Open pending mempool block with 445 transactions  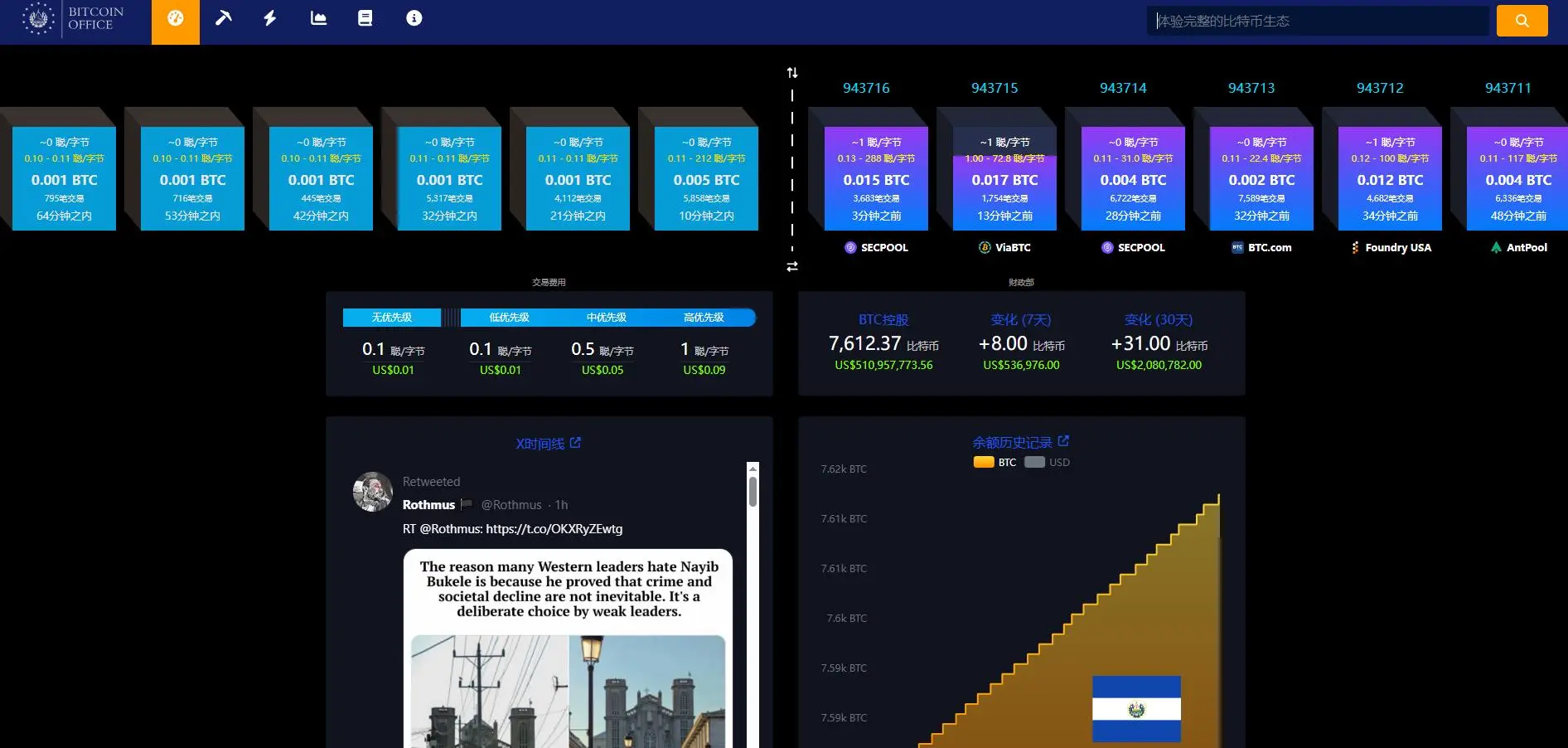(x=321, y=178)
